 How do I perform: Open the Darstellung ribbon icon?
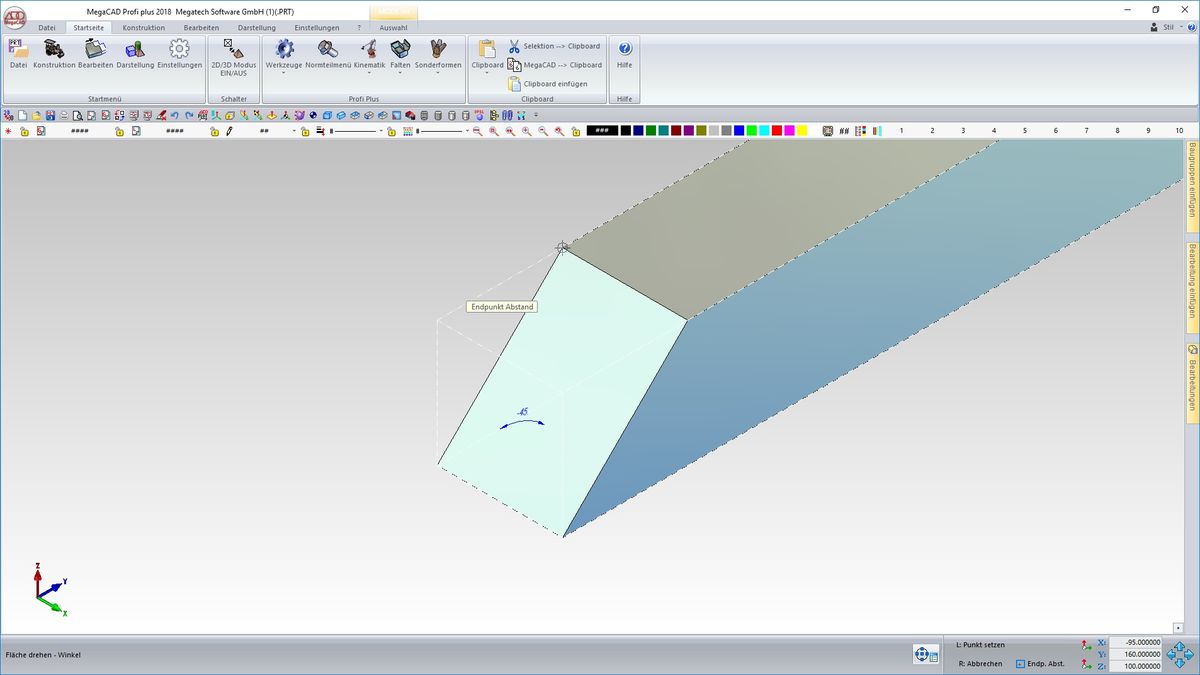pos(135,53)
